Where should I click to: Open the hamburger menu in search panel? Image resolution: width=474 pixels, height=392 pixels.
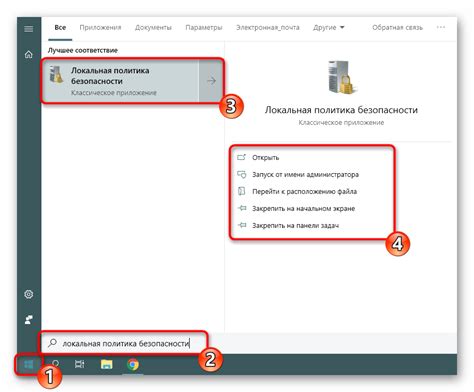(x=29, y=29)
